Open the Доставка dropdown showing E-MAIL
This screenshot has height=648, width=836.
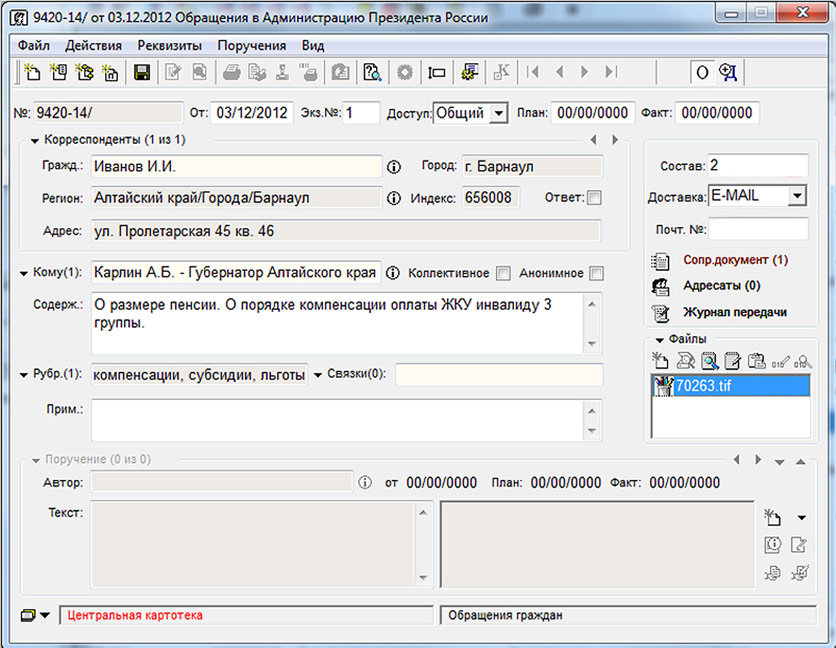pos(797,196)
